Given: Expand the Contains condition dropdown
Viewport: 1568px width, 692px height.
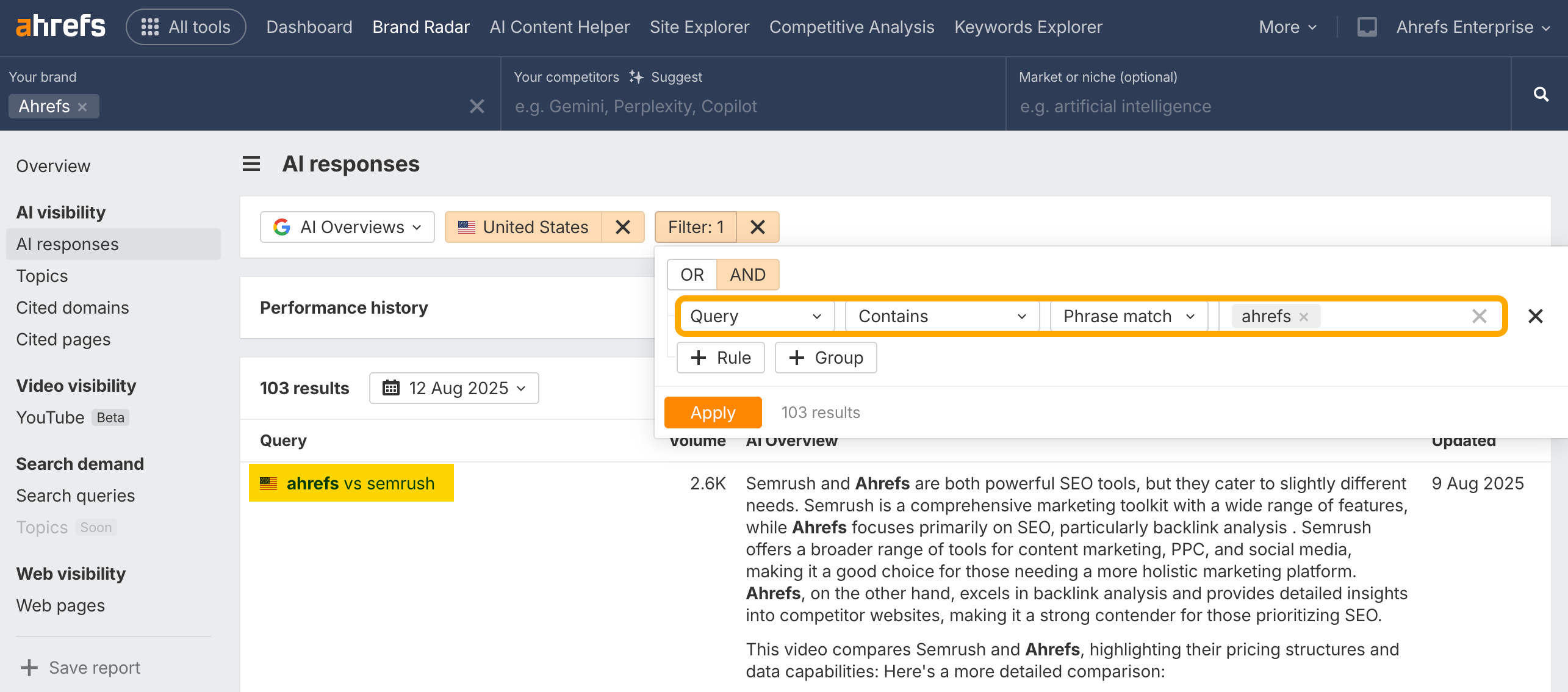Looking at the screenshot, I should point(941,316).
